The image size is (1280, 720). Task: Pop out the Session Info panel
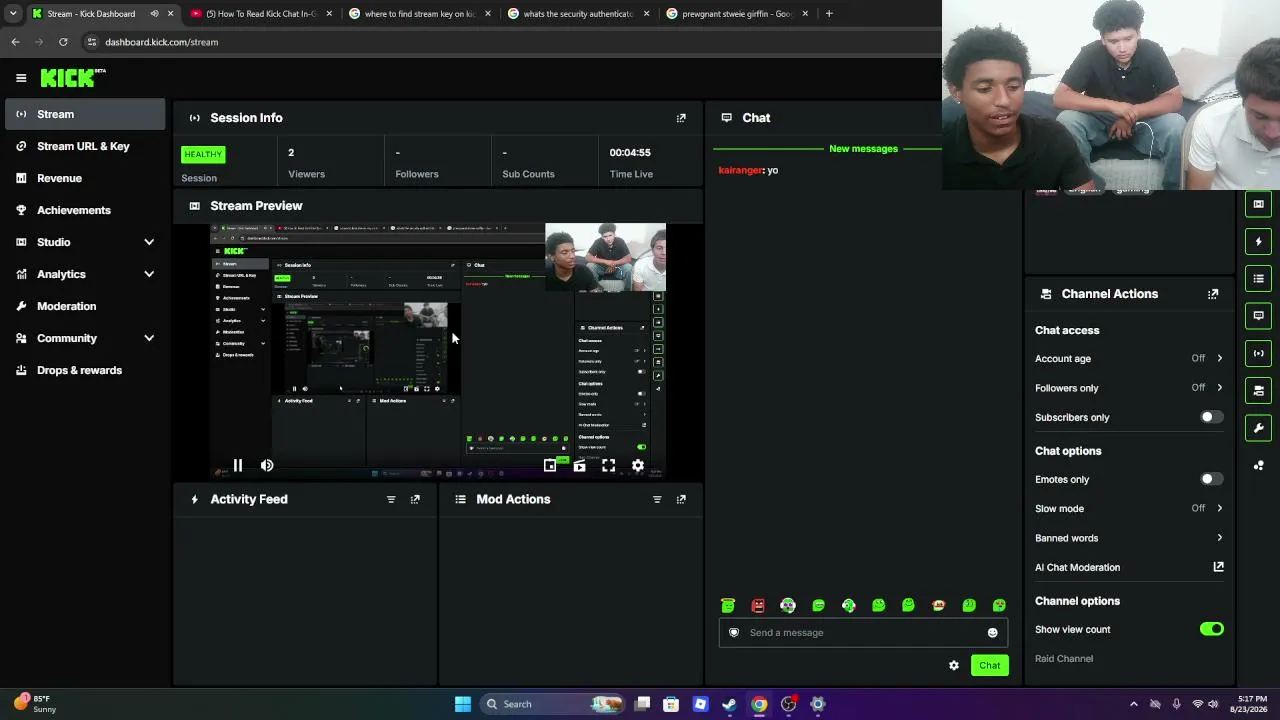pos(681,118)
